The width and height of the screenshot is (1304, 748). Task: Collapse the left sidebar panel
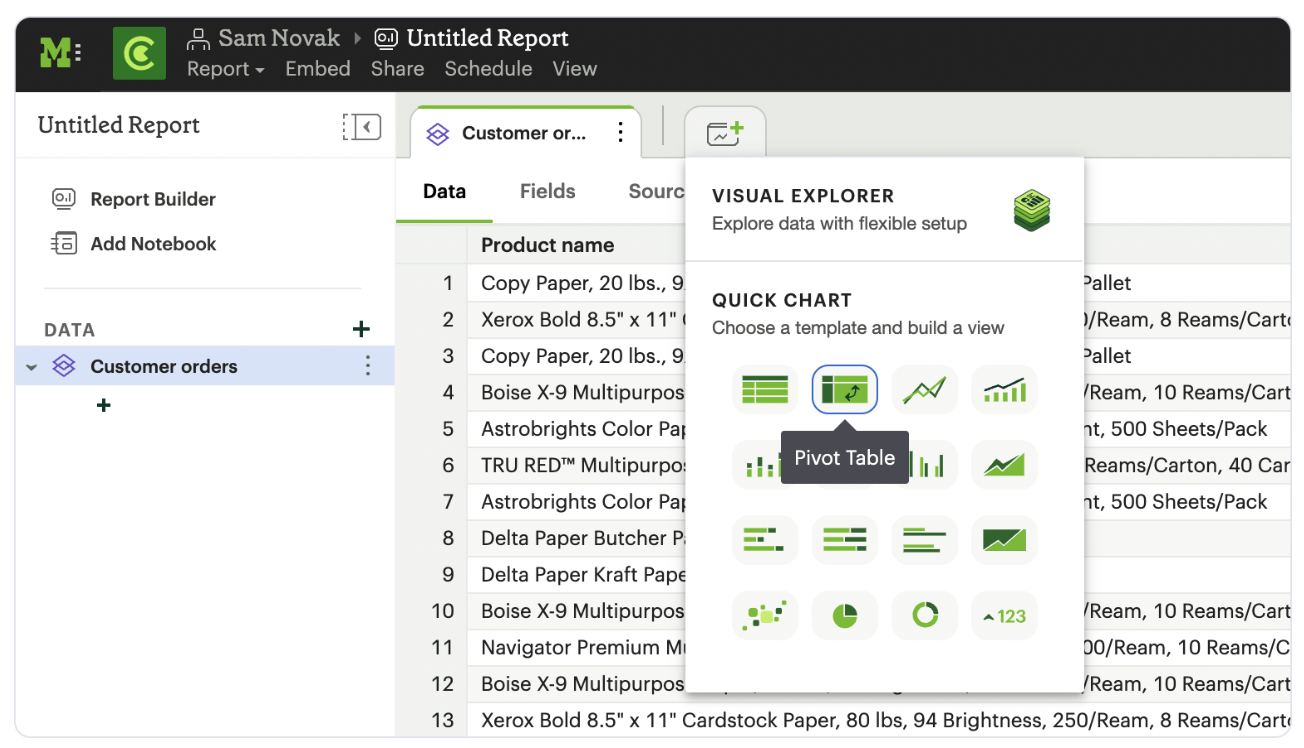pyautogui.click(x=362, y=126)
